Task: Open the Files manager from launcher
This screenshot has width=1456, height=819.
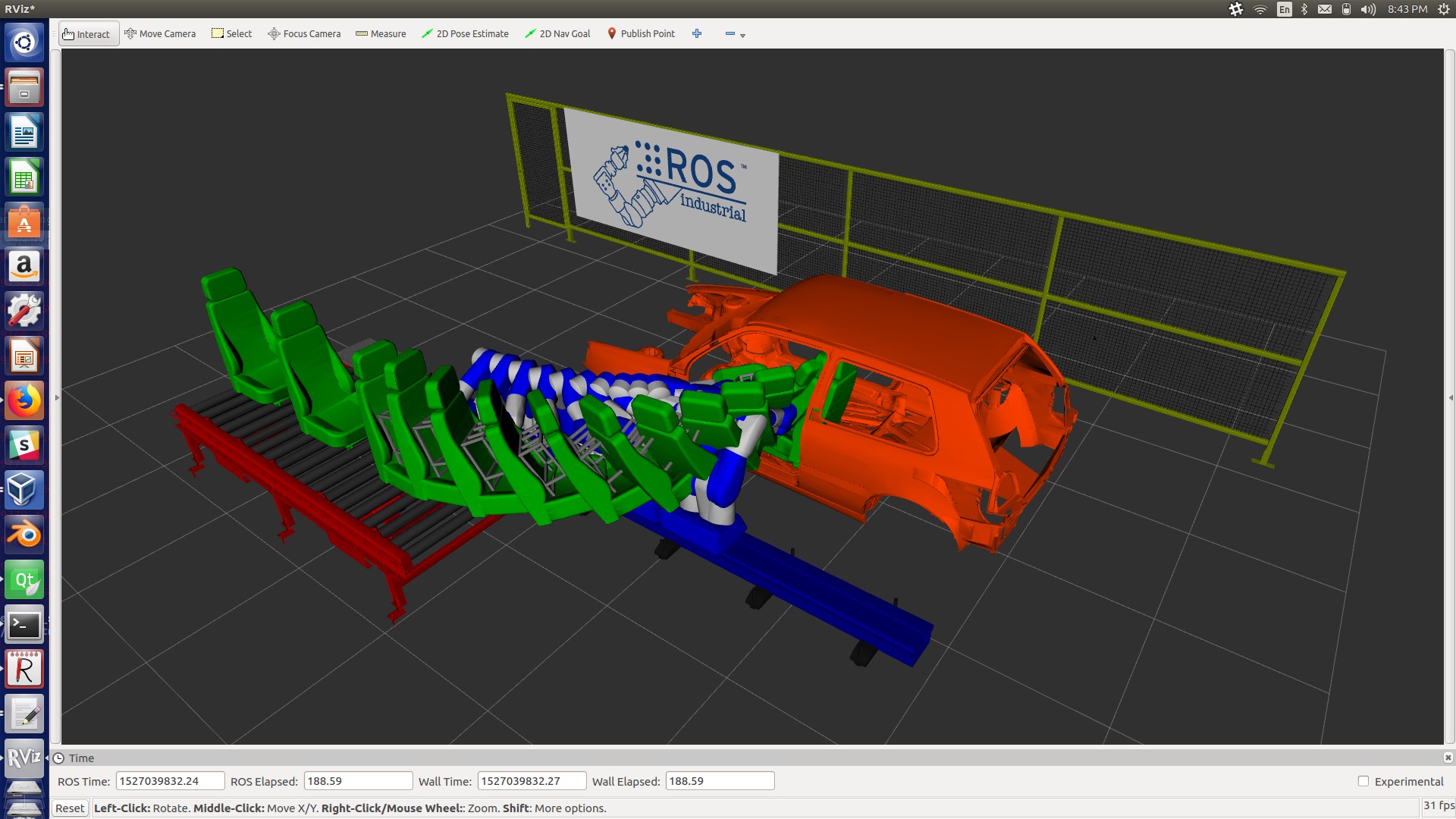Action: pyautogui.click(x=24, y=86)
